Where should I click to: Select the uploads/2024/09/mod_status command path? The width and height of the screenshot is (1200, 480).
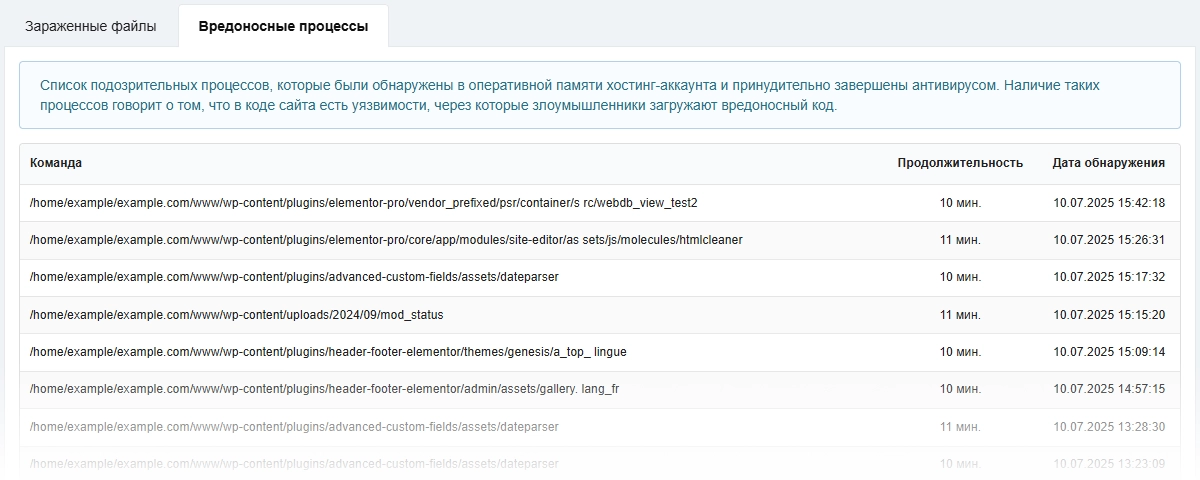tap(237, 315)
